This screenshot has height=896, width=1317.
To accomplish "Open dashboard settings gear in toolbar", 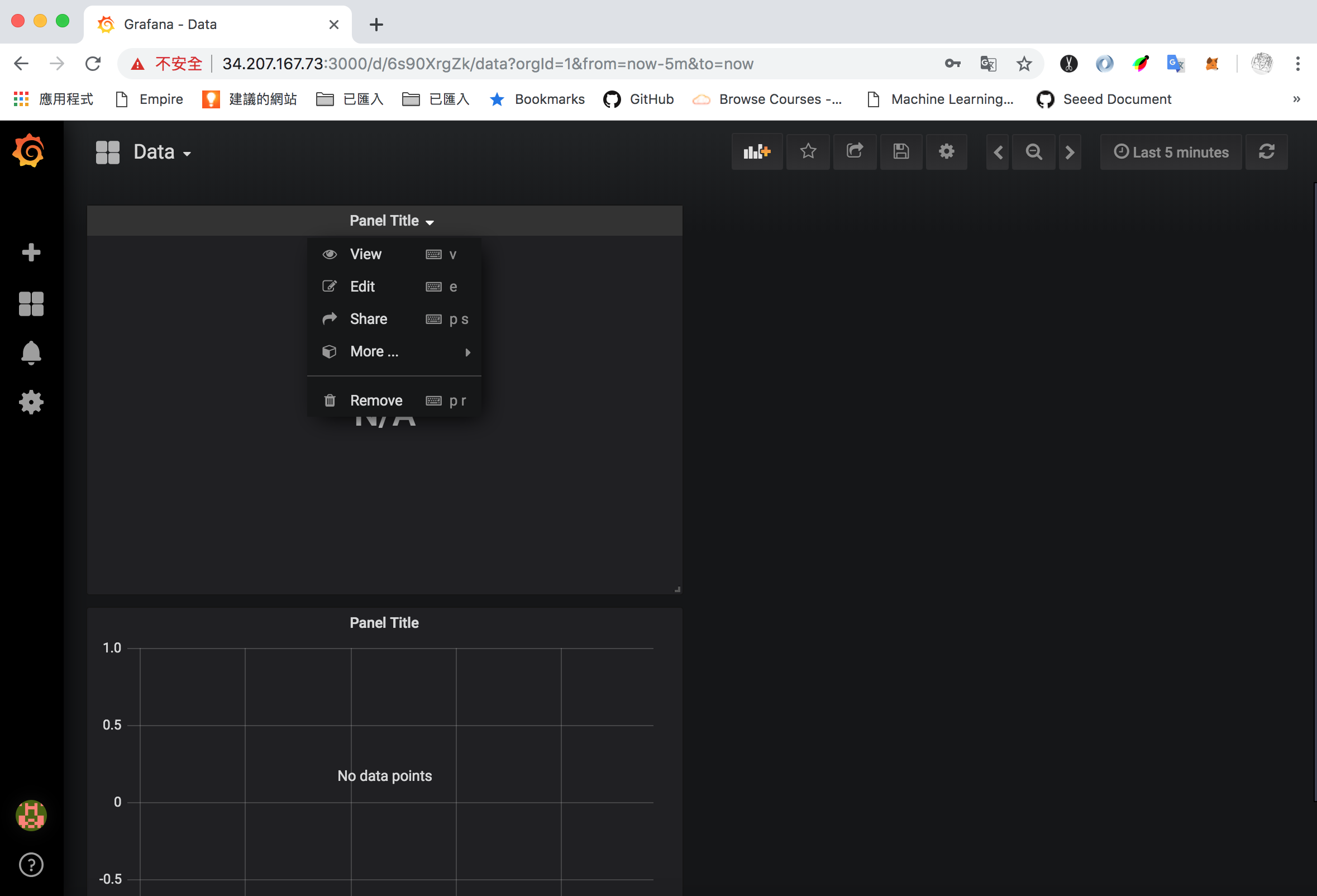I will [x=946, y=152].
